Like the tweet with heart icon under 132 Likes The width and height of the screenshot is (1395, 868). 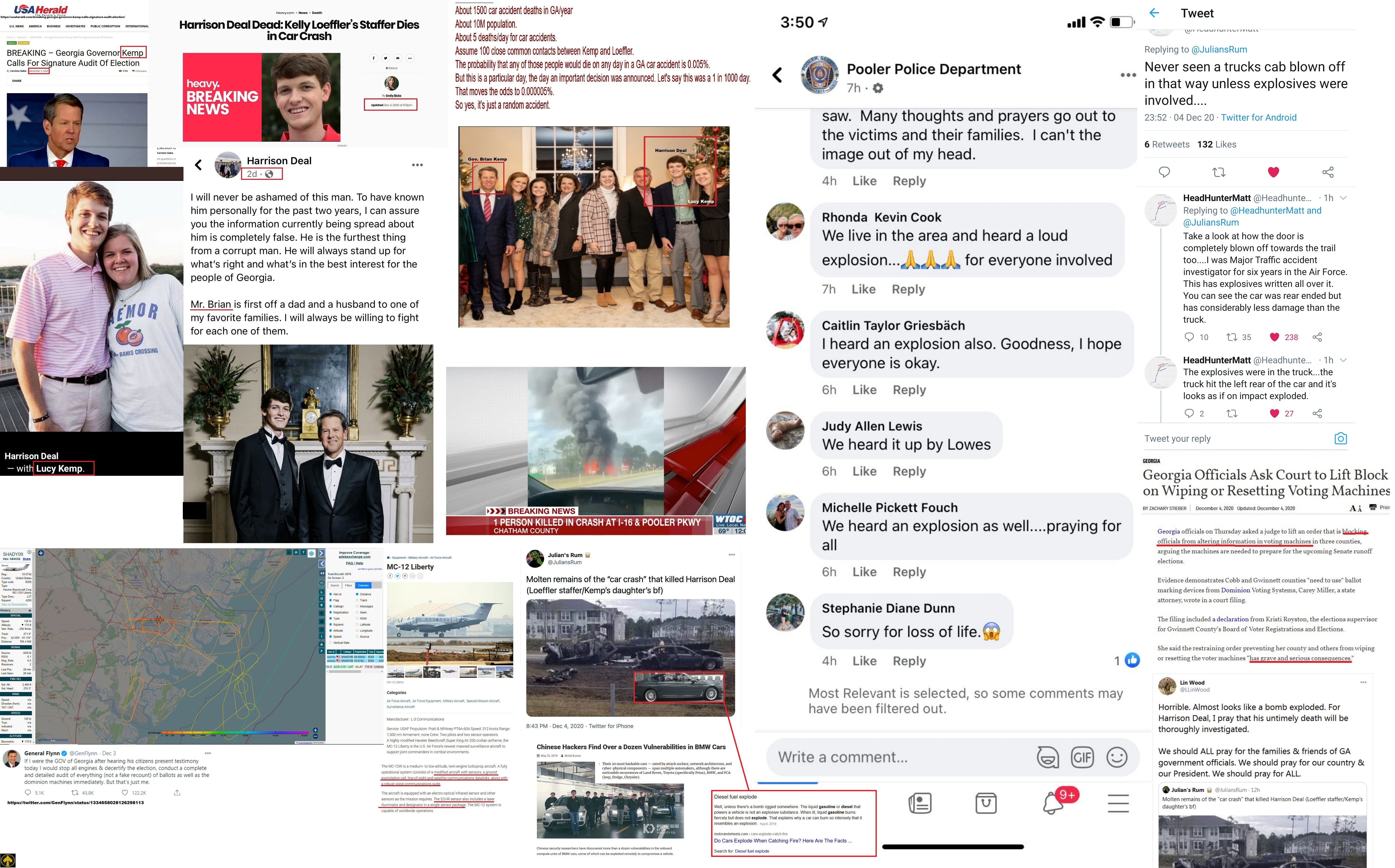[x=1273, y=172]
